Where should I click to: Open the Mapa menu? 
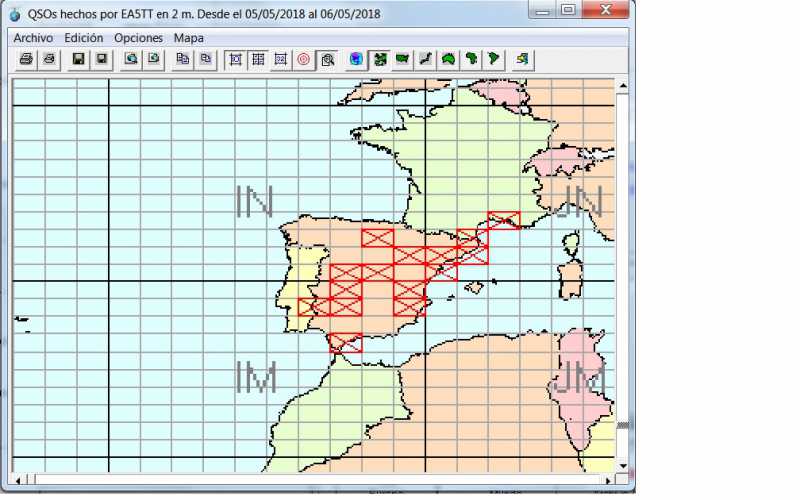tap(188, 38)
